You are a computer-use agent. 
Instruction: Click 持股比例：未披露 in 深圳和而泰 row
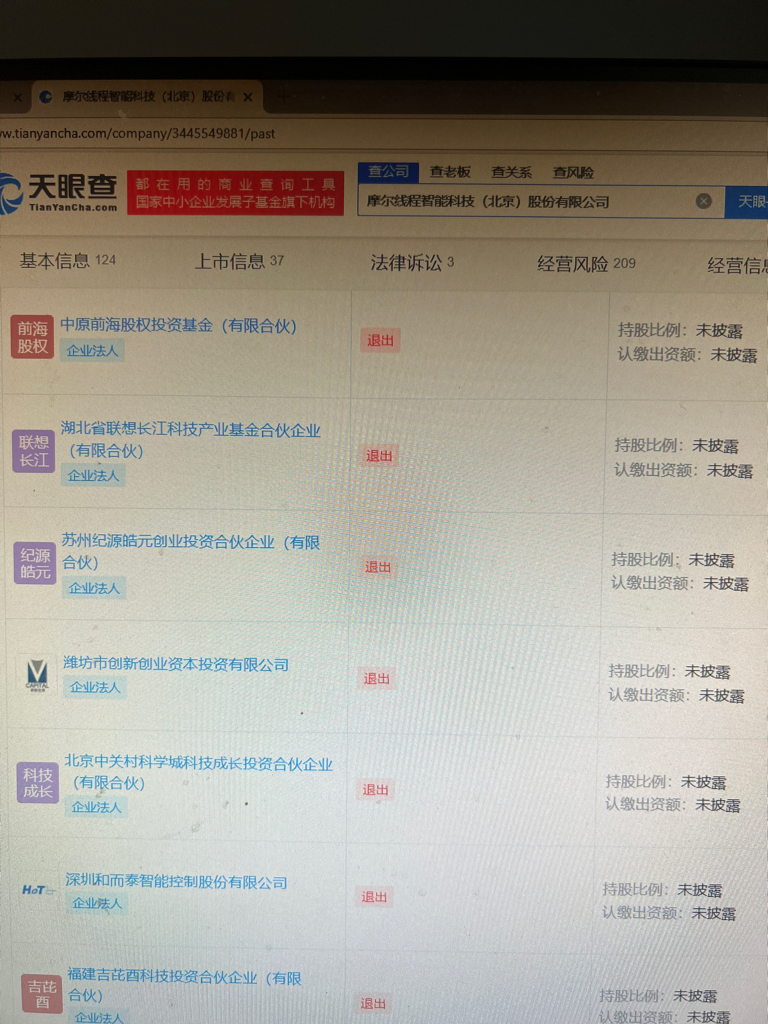(x=662, y=889)
